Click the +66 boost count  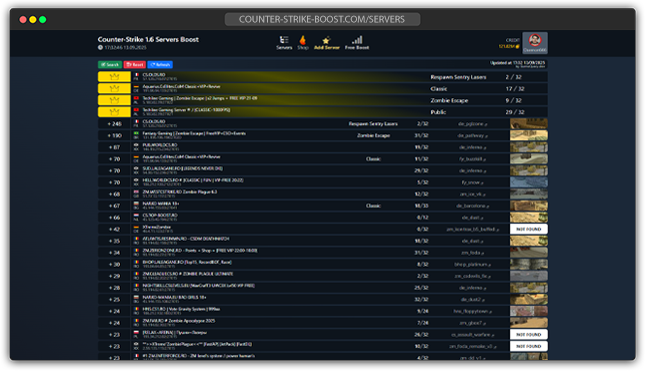click(114, 218)
